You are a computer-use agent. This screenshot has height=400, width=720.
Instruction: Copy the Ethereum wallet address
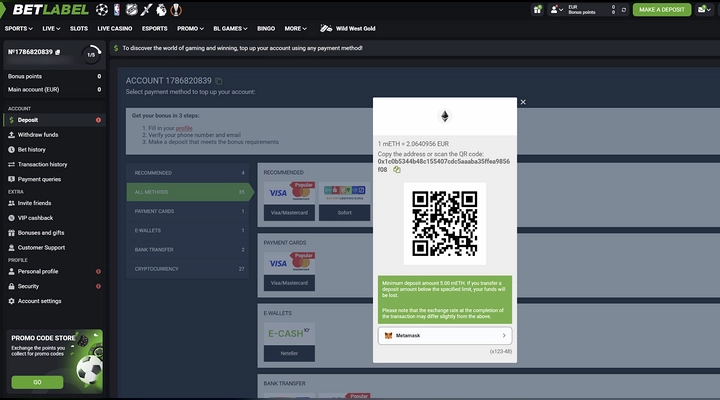397,170
